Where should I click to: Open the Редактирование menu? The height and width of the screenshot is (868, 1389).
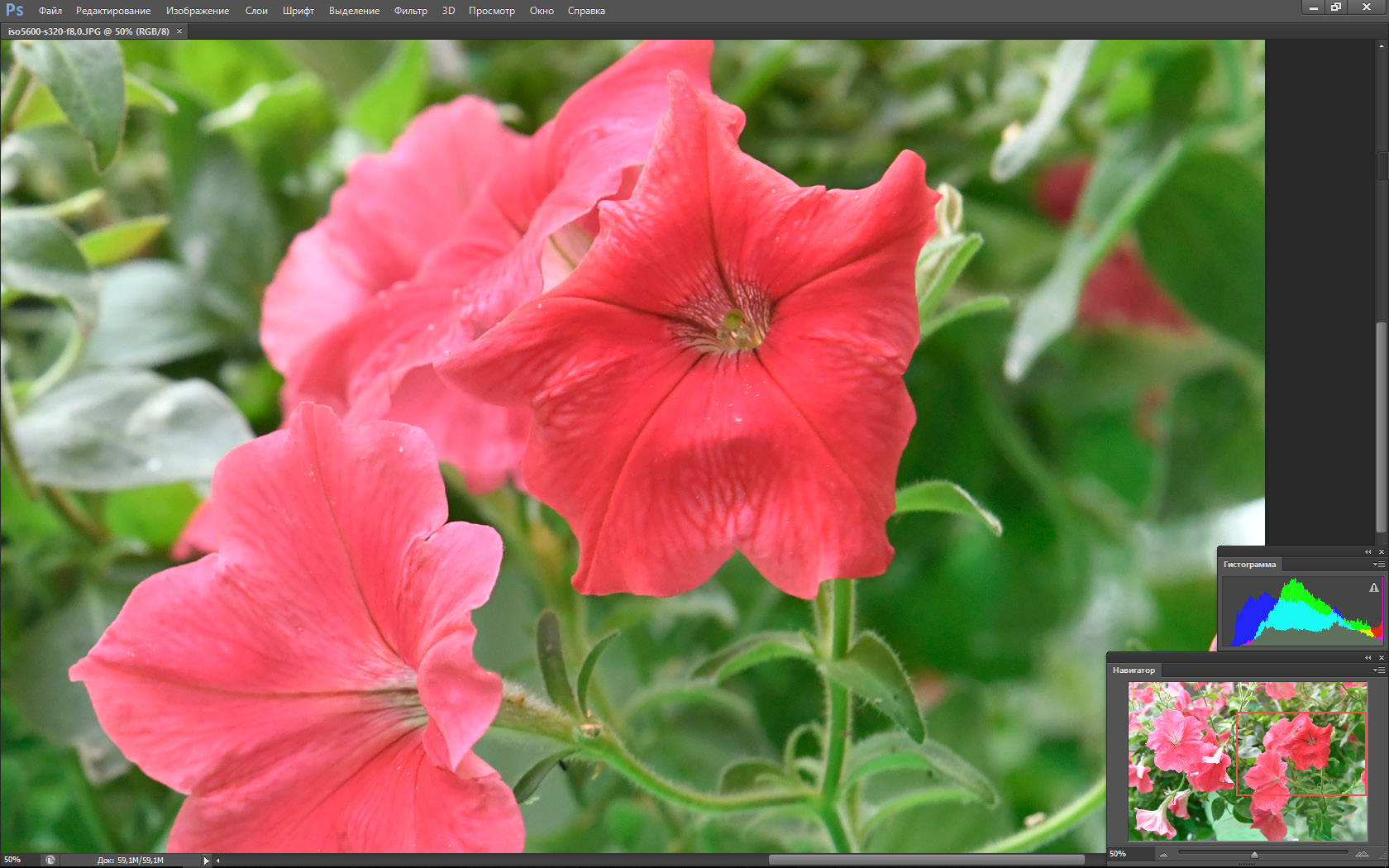click(x=113, y=11)
